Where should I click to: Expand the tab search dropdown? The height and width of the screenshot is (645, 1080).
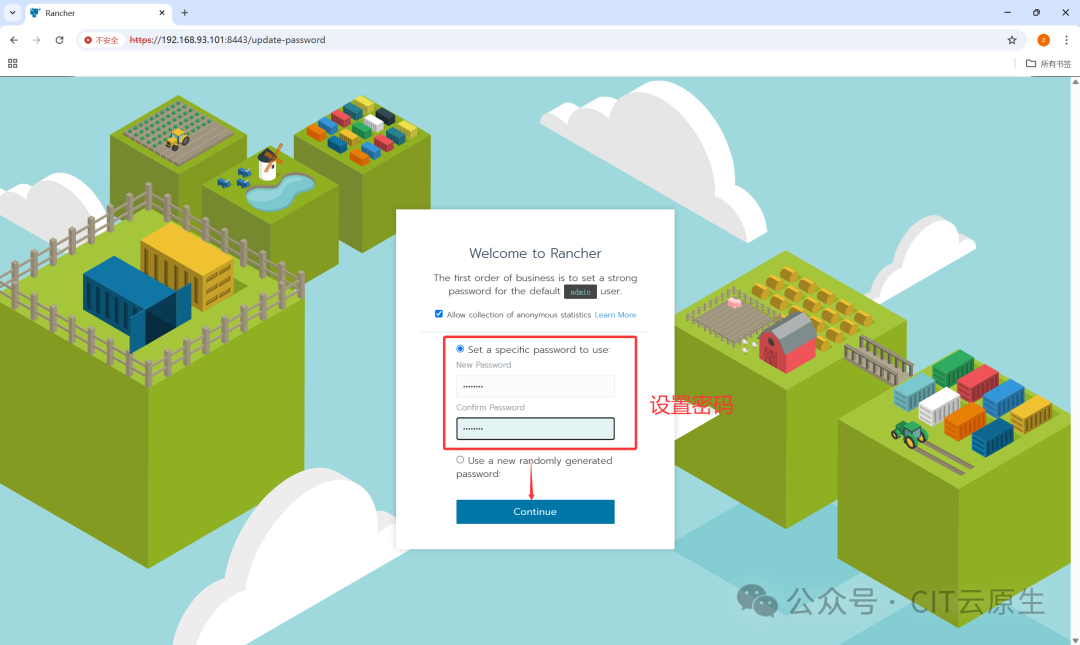coord(12,12)
